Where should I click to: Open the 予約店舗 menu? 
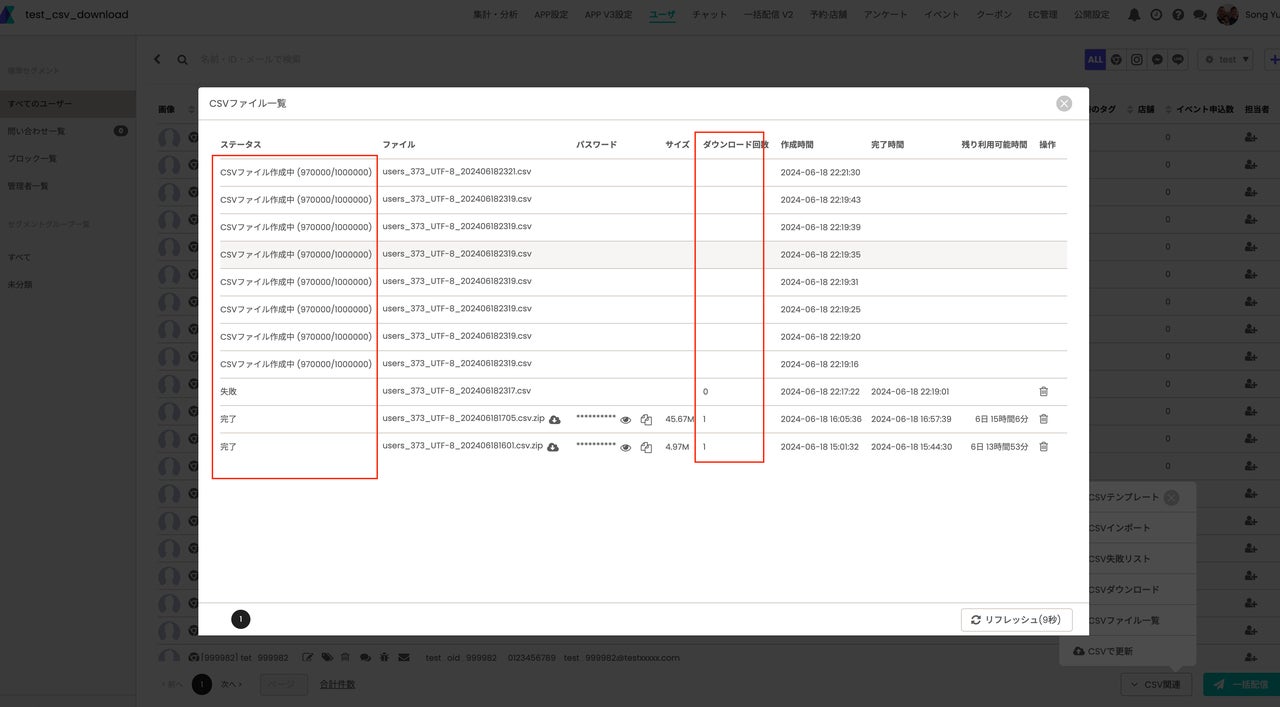tap(828, 15)
